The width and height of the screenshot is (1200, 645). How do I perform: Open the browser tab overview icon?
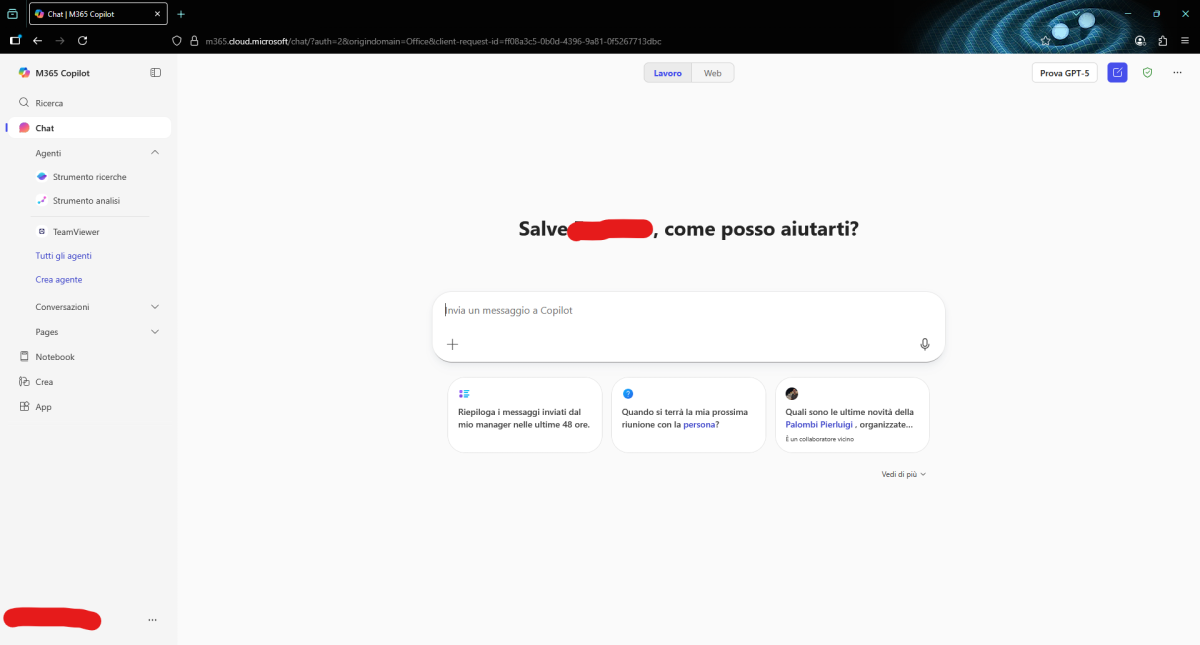pyautogui.click(x=13, y=14)
